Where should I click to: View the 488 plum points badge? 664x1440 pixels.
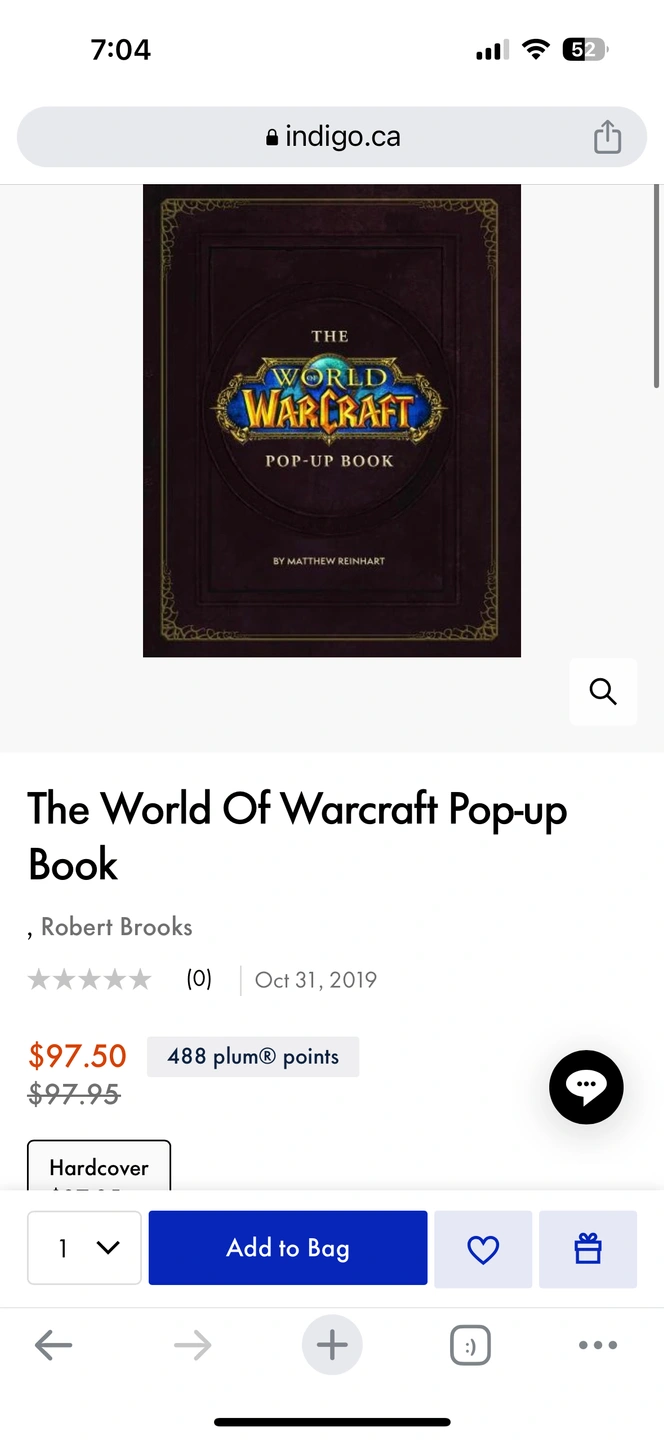click(253, 1057)
